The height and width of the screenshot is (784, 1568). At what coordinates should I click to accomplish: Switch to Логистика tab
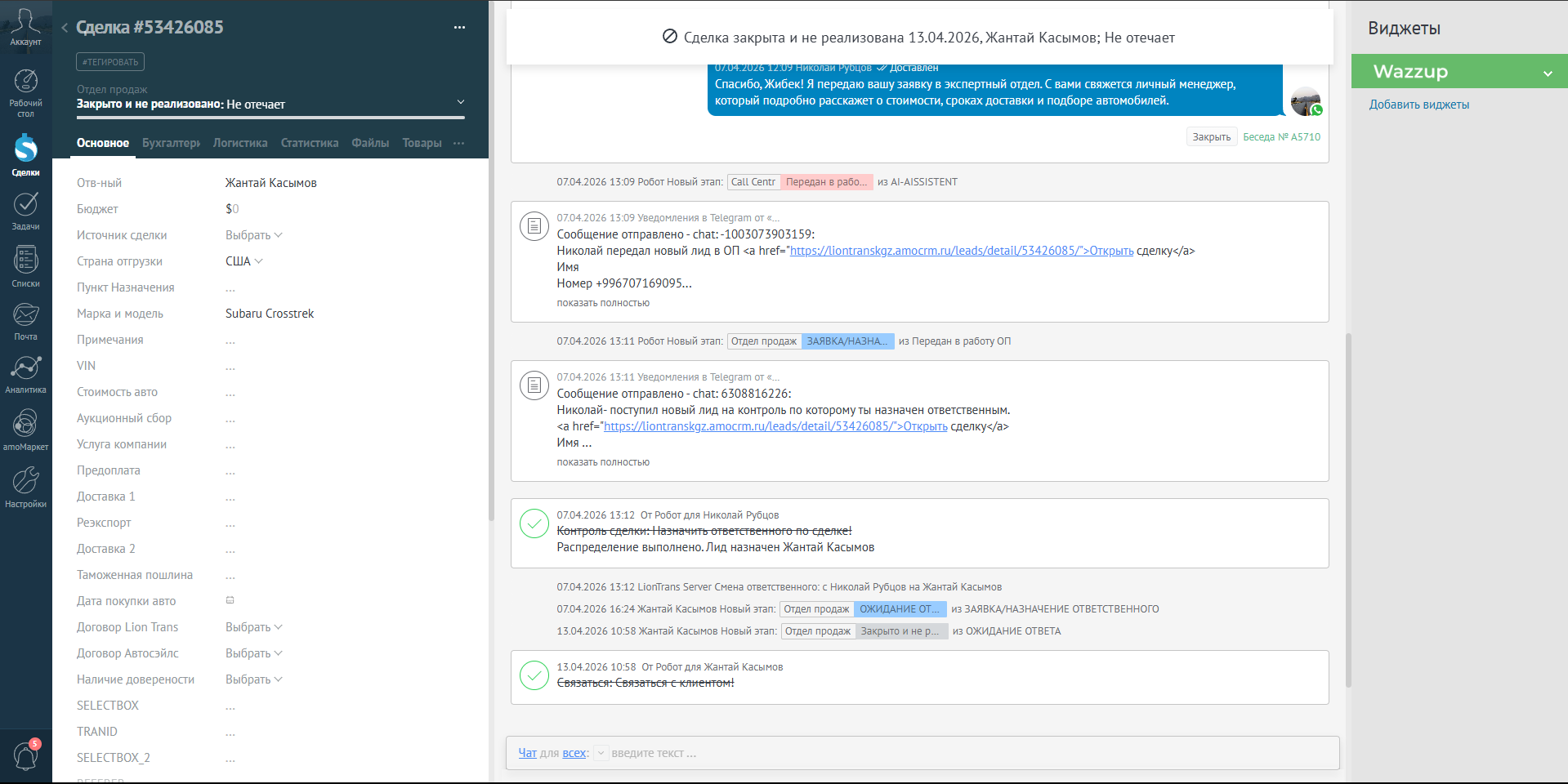tap(240, 143)
